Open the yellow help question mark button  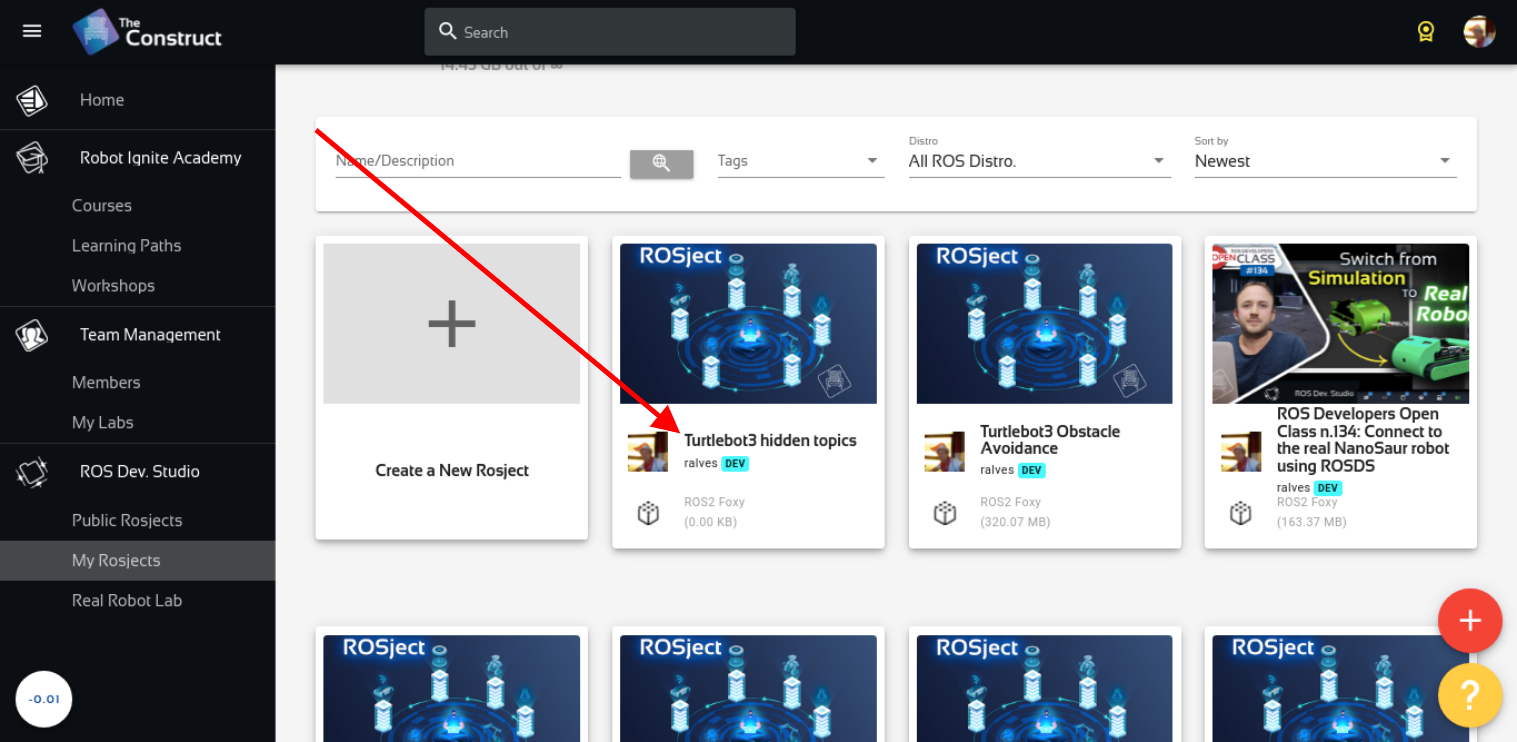coord(1470,695)
